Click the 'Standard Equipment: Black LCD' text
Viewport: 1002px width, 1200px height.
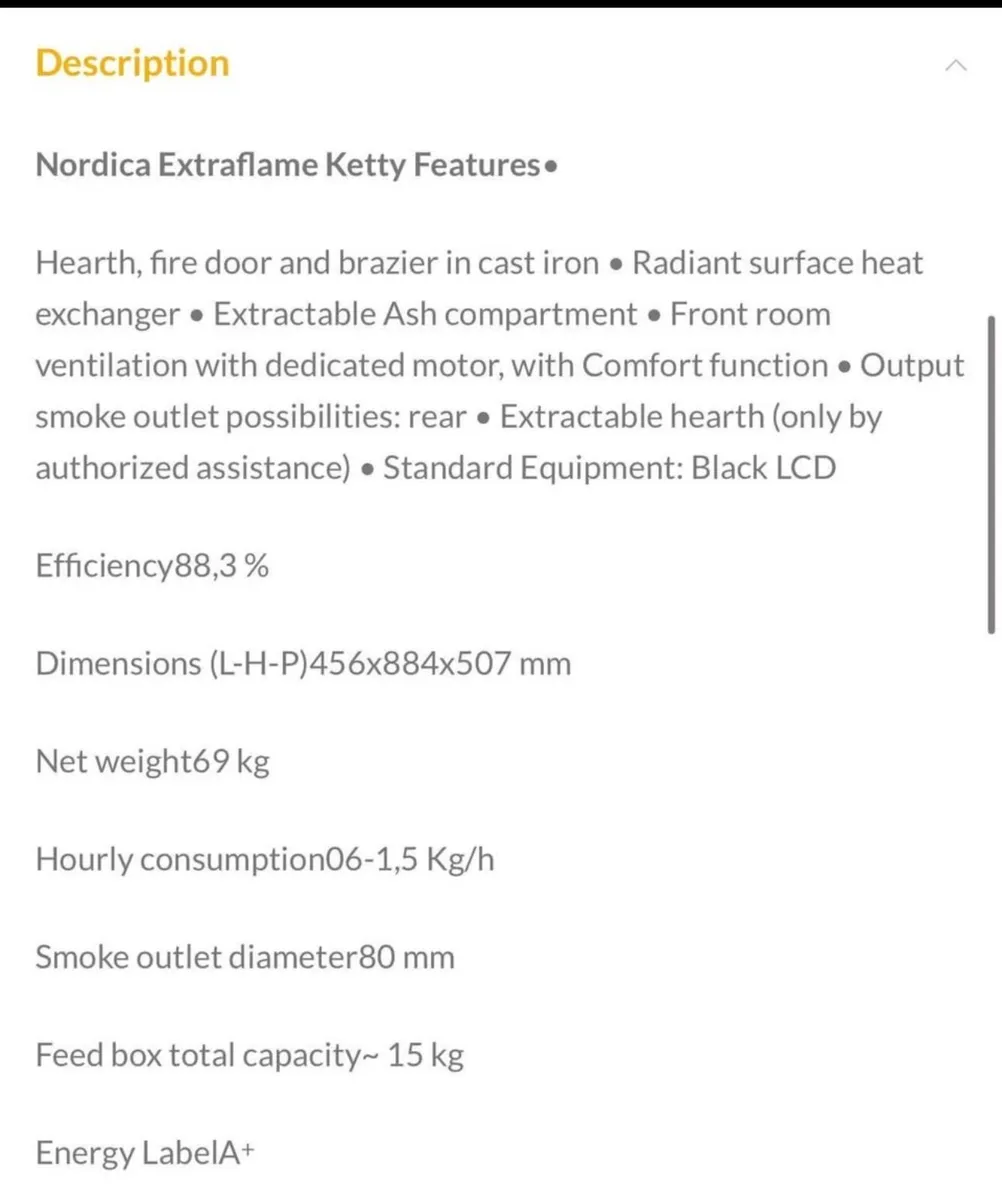[609, 468]
